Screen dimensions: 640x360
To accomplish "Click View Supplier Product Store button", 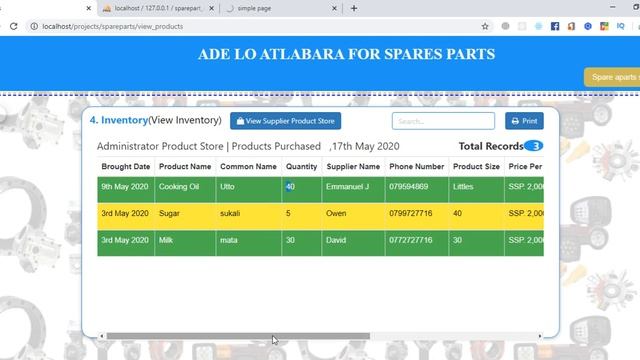I will 285,121.
